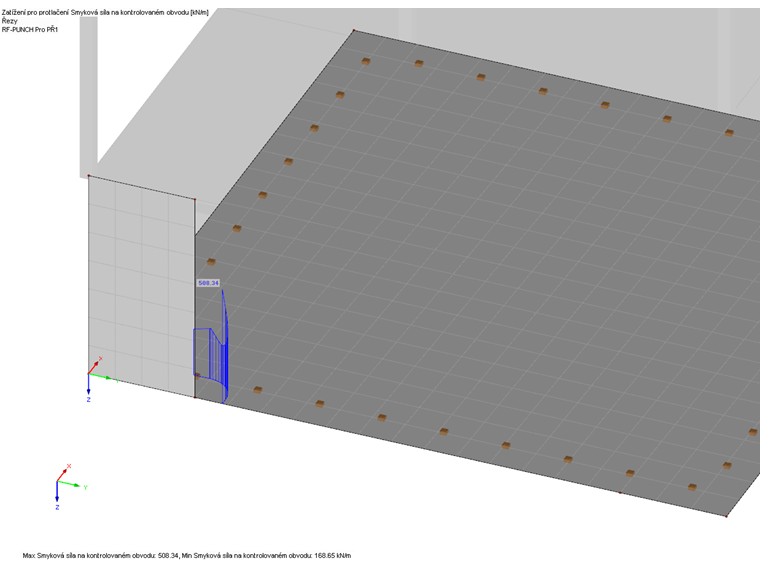This screenshot has width=760, height=570.
Task: Click the 'Zatížení pro protlačení' title line
Action: click(x=105, y=12)
